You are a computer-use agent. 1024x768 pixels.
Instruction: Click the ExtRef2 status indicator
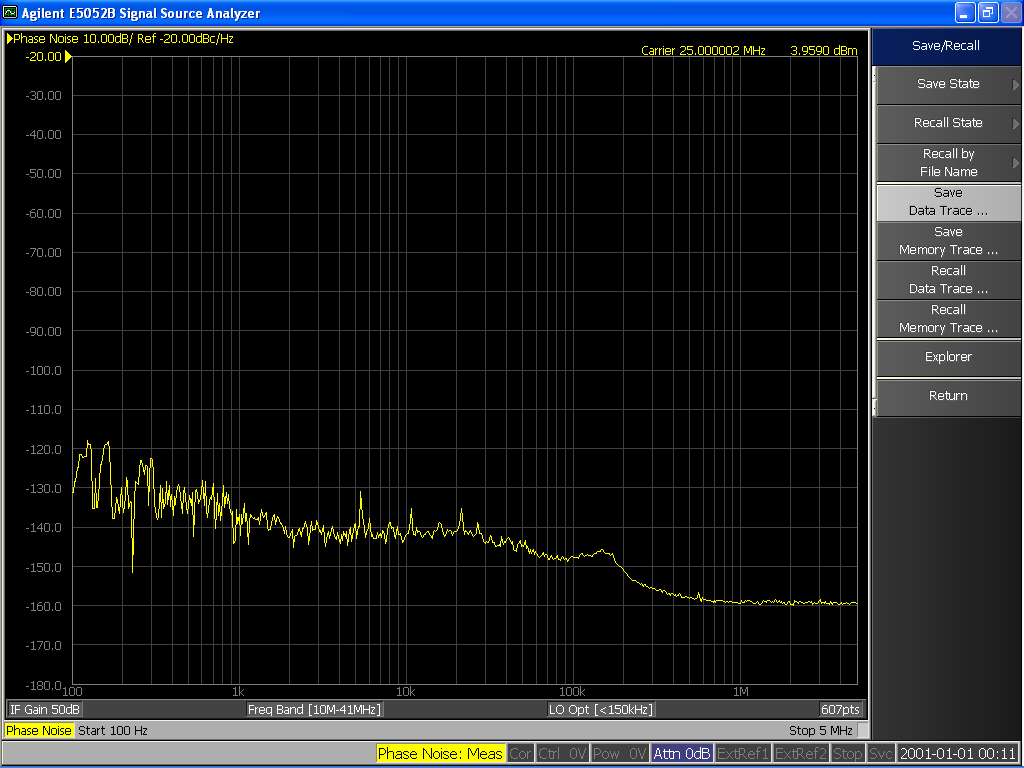(801, 754)
